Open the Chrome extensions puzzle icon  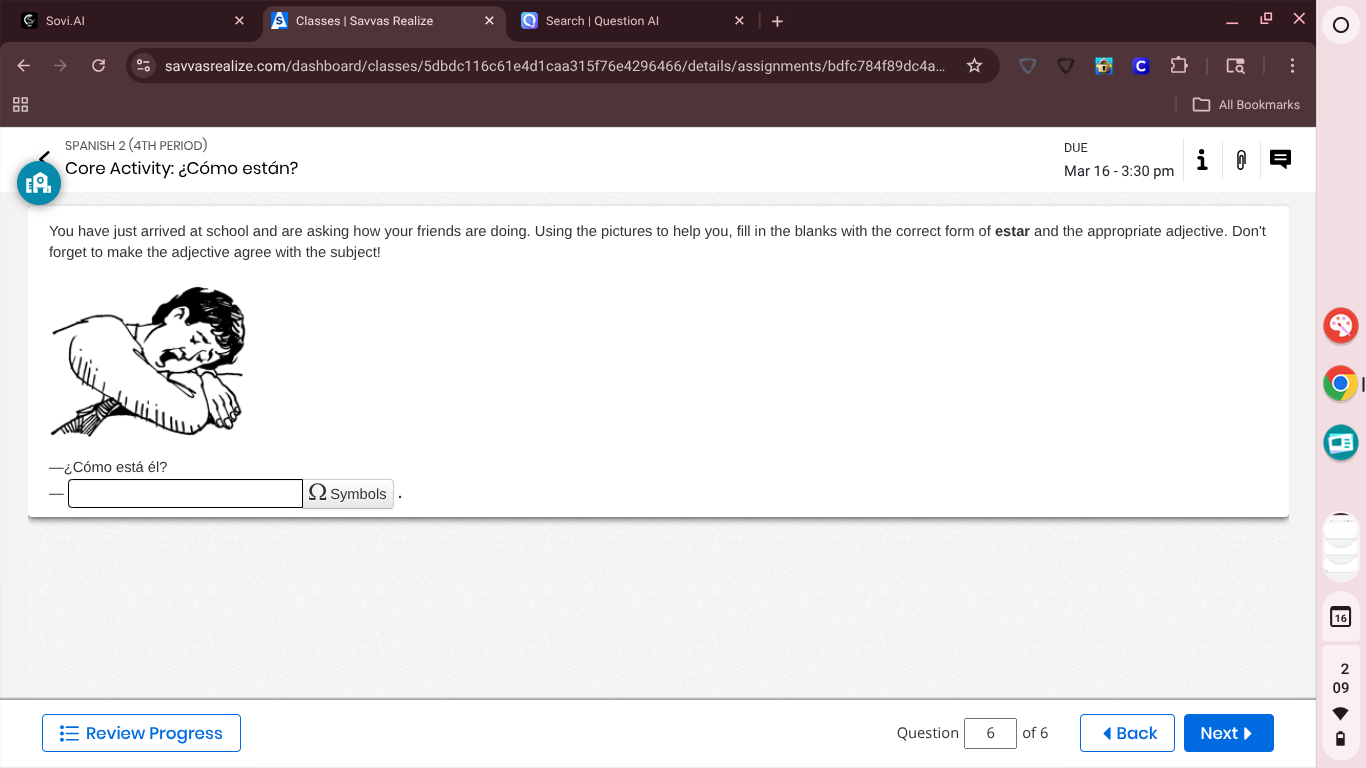click(x=1178, y=65)
